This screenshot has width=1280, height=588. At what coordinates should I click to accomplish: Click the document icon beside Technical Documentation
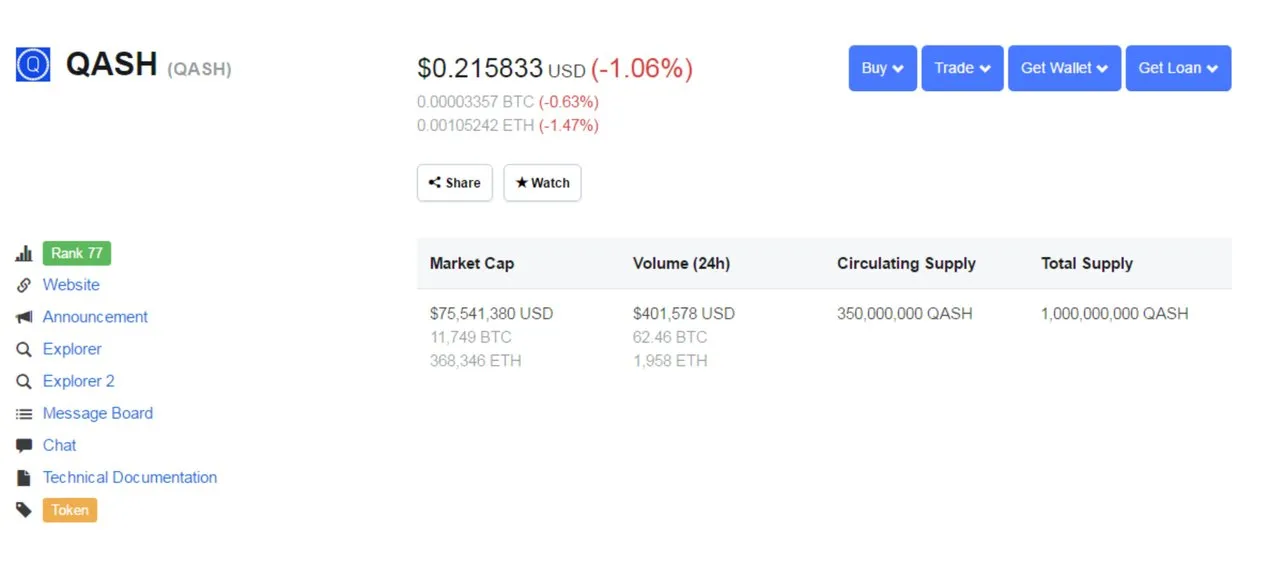click(24, 478)
